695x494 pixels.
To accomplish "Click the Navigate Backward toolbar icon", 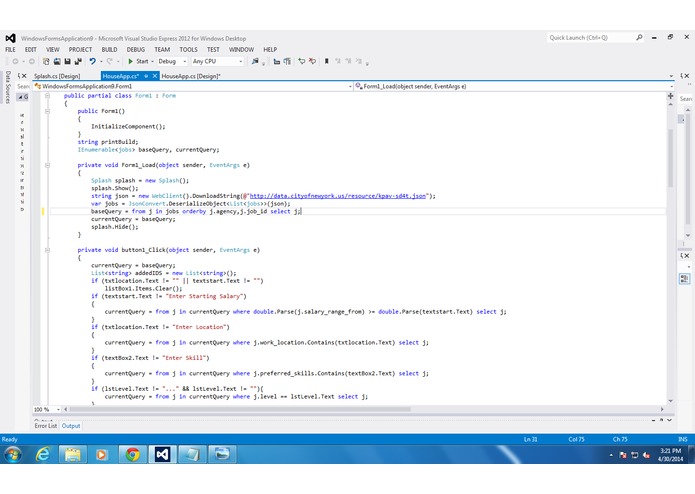I will click(x=15, y=61).
